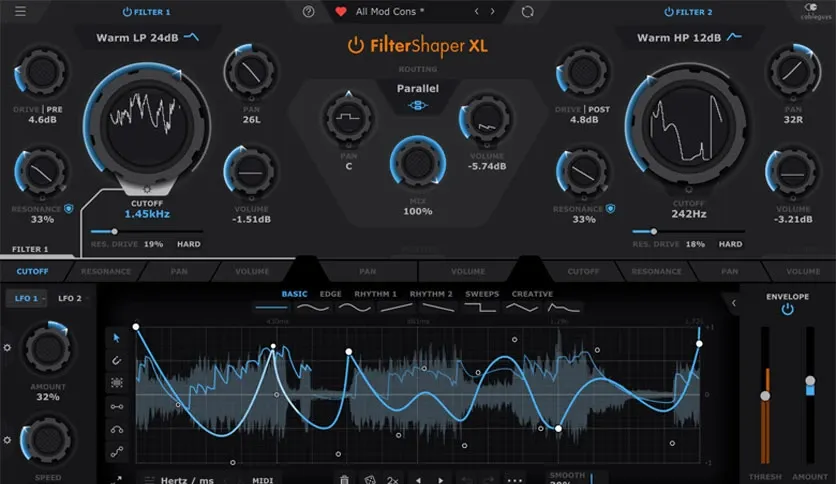Screen dimensions: 836x484
Task: Open the three-dots more options
Action: tap(515, 480)
